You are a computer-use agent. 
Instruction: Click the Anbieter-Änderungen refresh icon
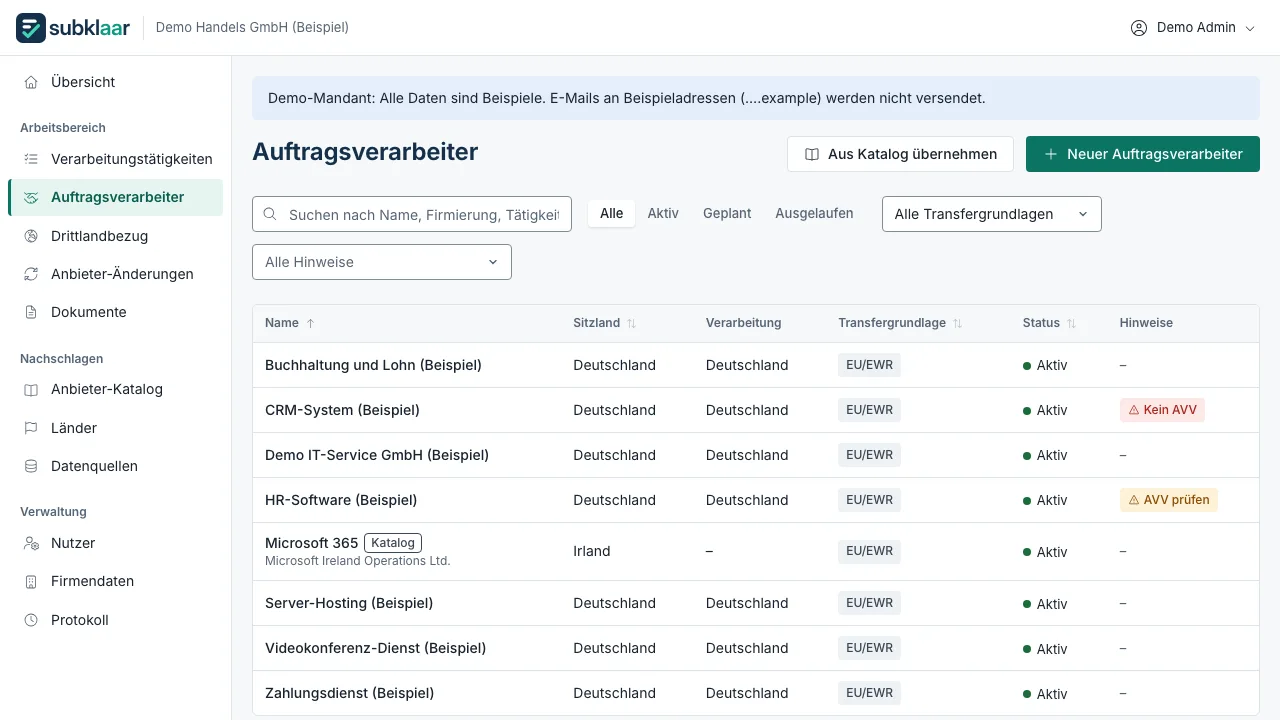[x=31, y=274]
